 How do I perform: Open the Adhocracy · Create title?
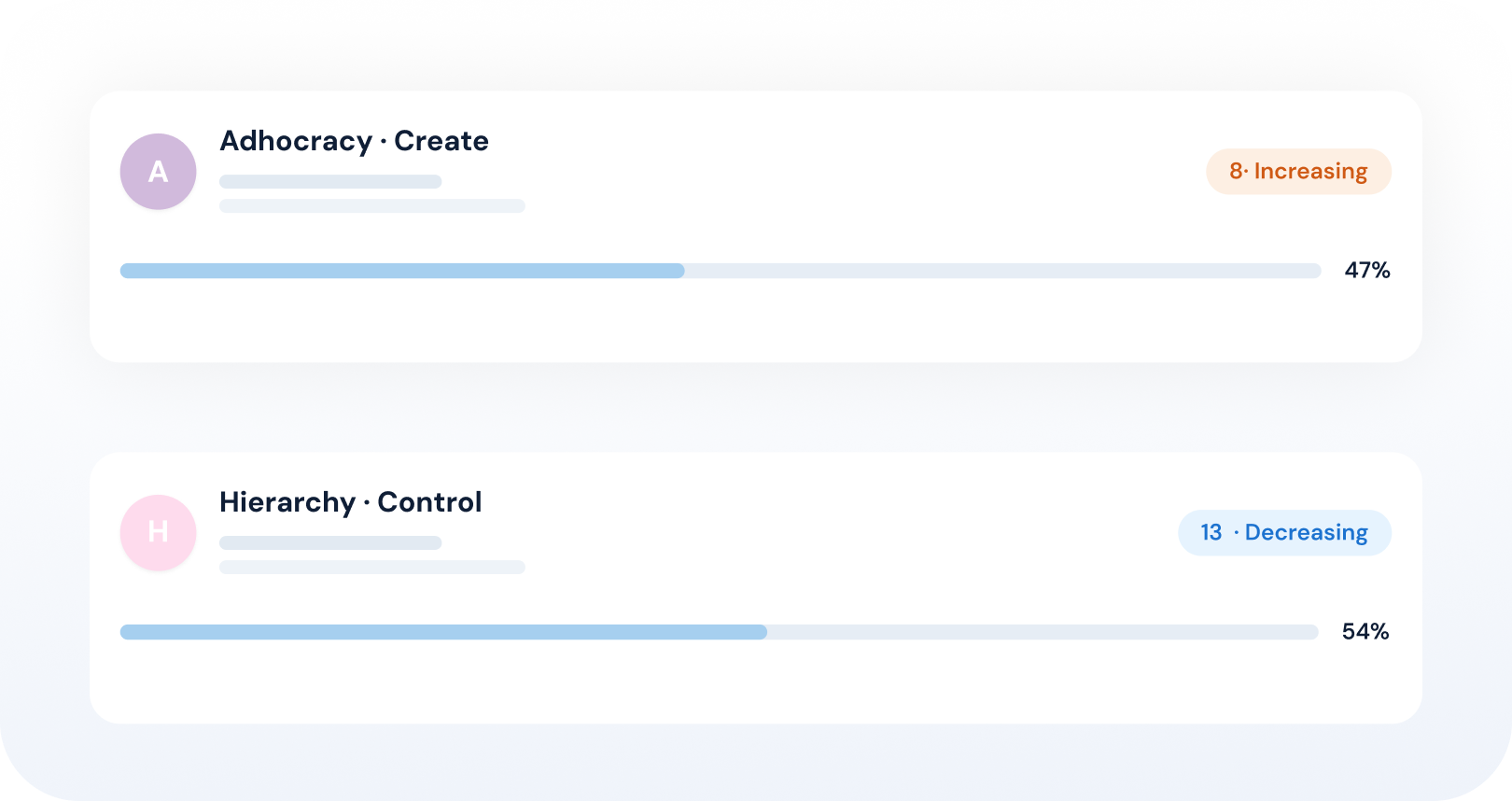tap(354, 141)
